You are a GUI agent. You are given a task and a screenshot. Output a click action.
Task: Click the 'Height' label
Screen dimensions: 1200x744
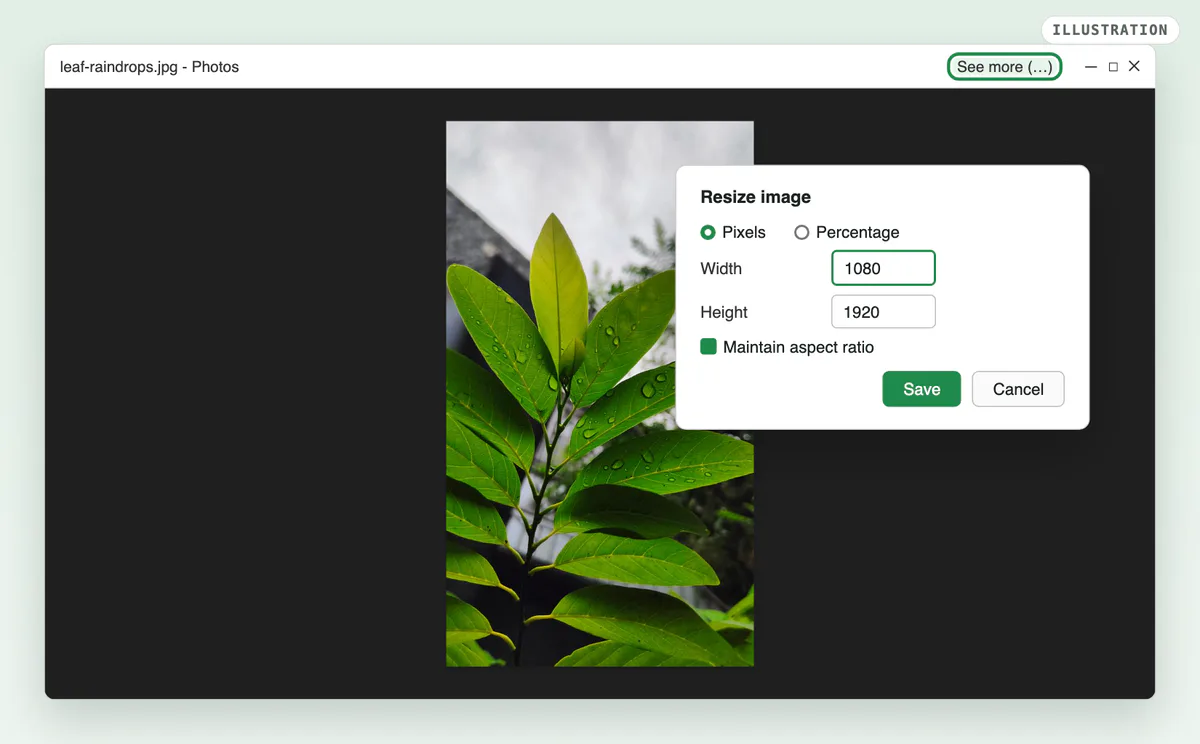point(724,312)
